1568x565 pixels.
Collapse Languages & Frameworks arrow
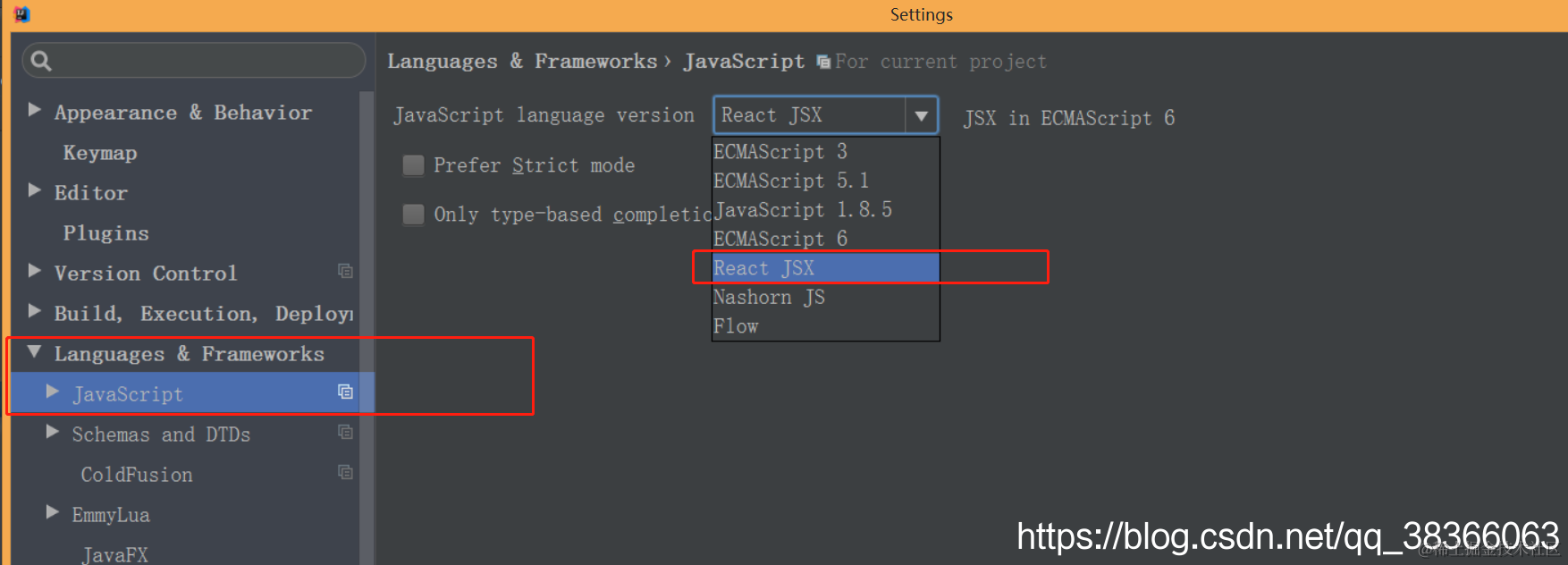tap(35, 352)
